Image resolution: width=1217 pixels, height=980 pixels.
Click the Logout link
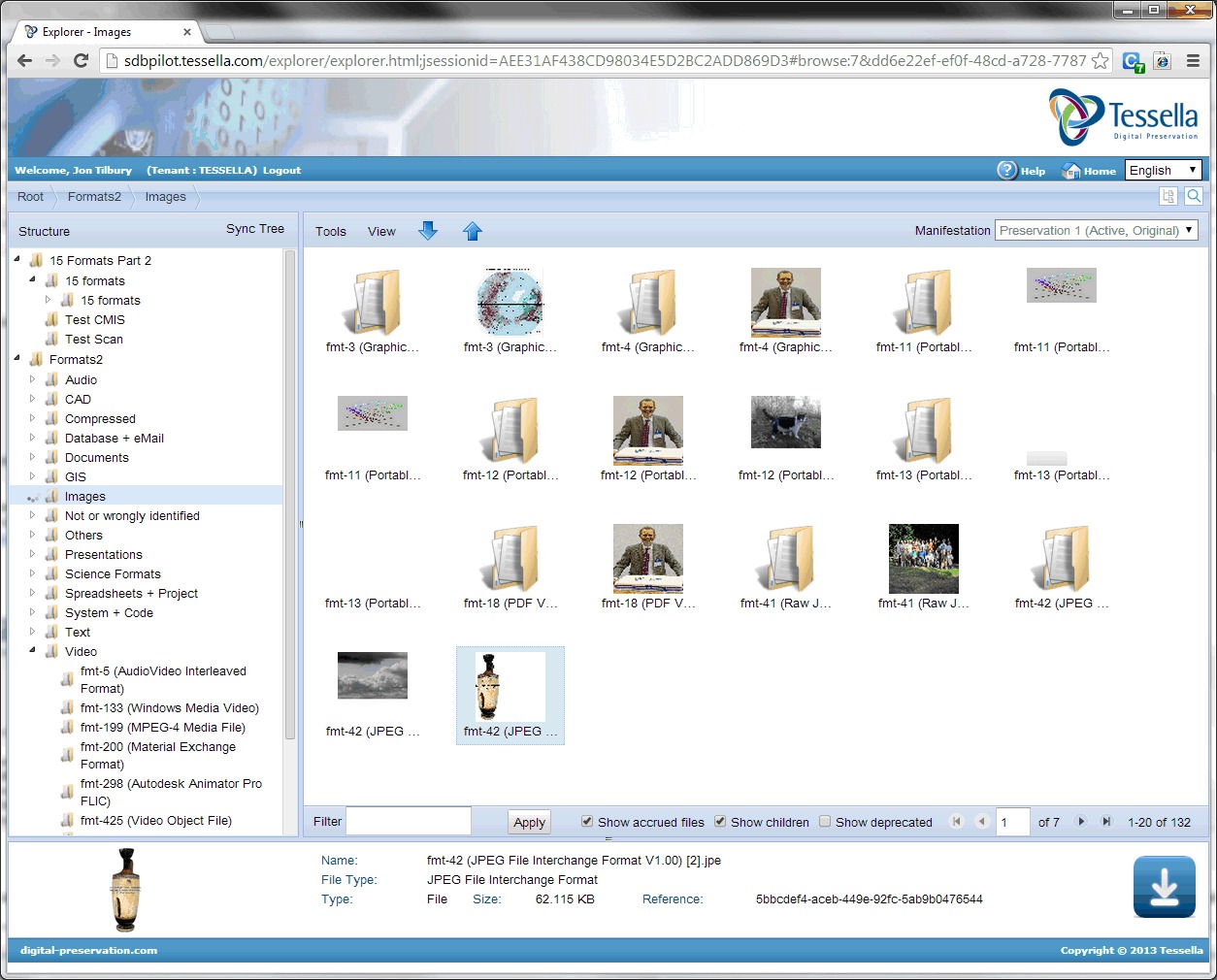click(281, 171)
